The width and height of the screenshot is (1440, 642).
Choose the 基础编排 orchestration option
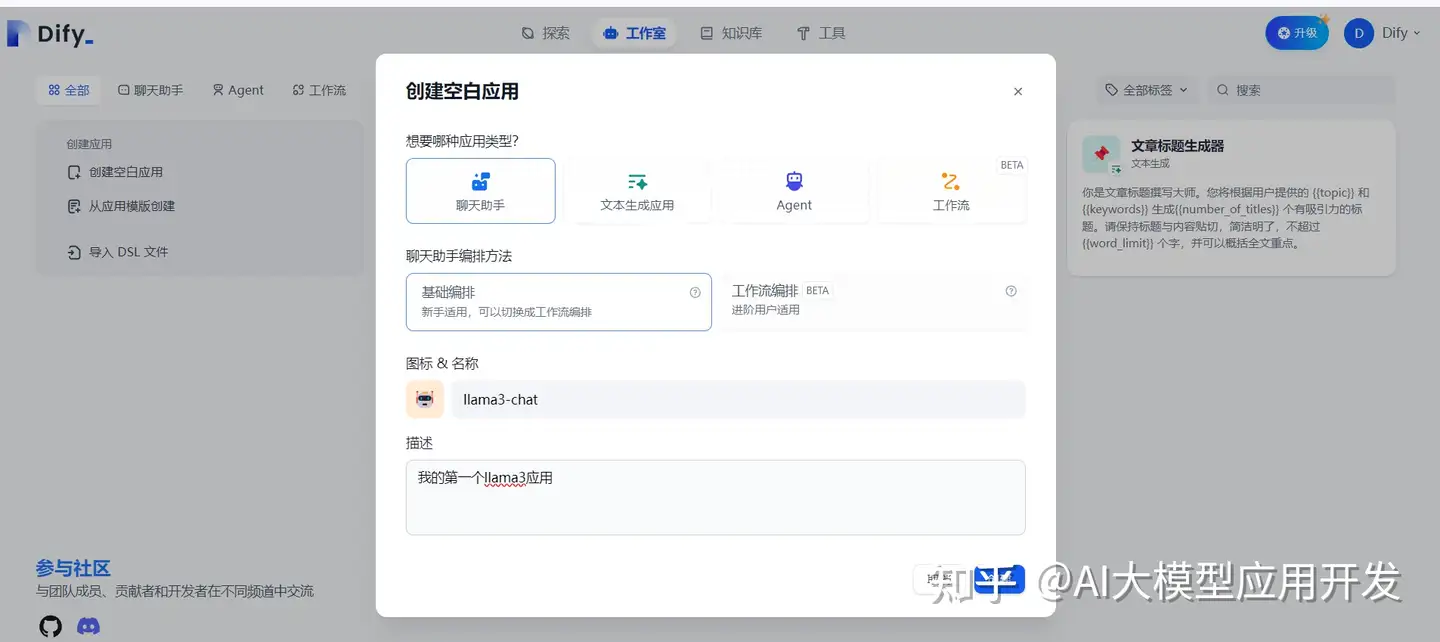click(x=559, y=302)
